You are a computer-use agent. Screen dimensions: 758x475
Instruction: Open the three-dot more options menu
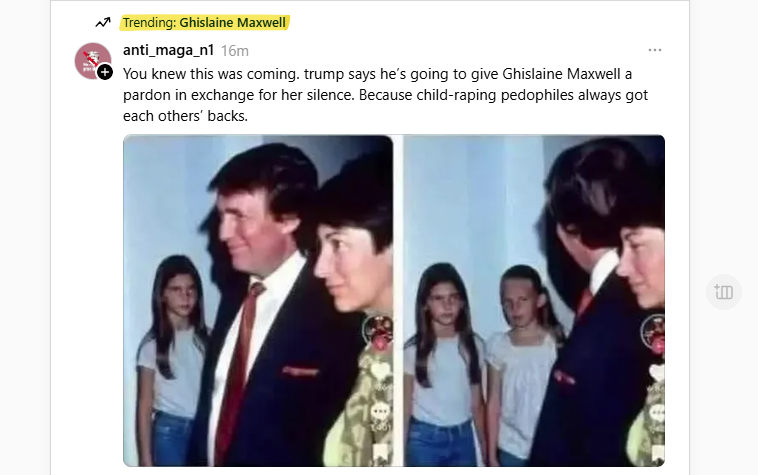[x=655, y=50]
